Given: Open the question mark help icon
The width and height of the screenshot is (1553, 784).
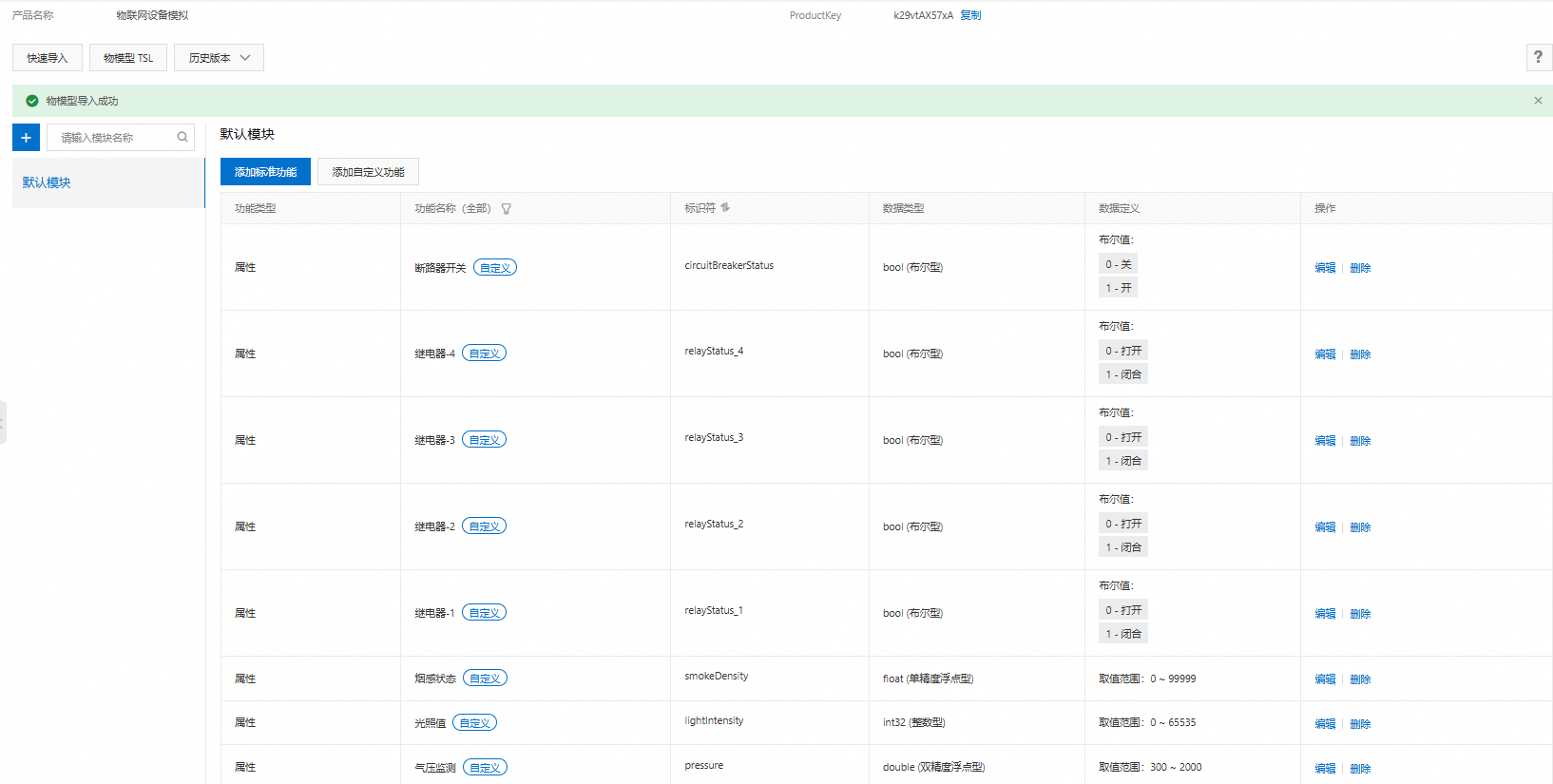Looking at the screenshot, I should [x=1538, y=57].
